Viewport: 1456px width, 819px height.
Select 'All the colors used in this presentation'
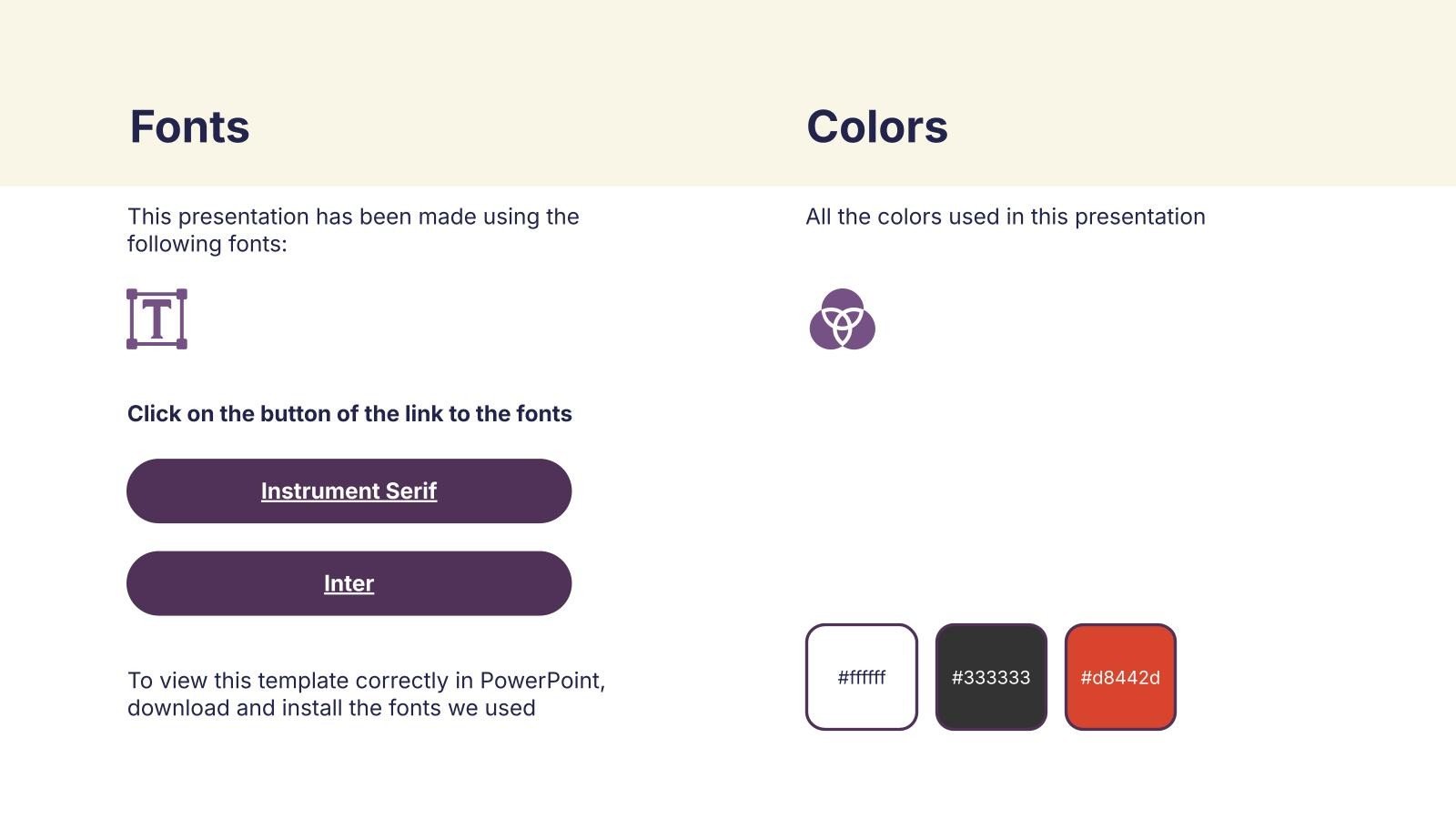coord(1005,217)
